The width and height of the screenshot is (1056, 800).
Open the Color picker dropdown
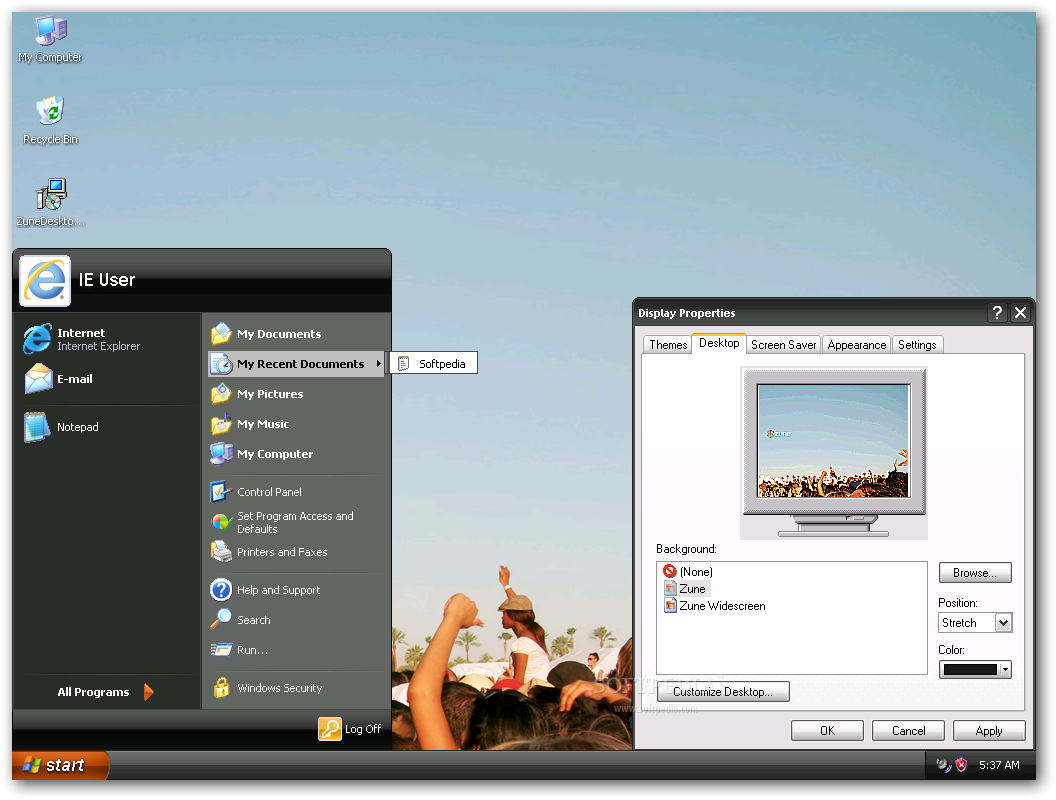pyautogui.click(x=1004, y=669)
